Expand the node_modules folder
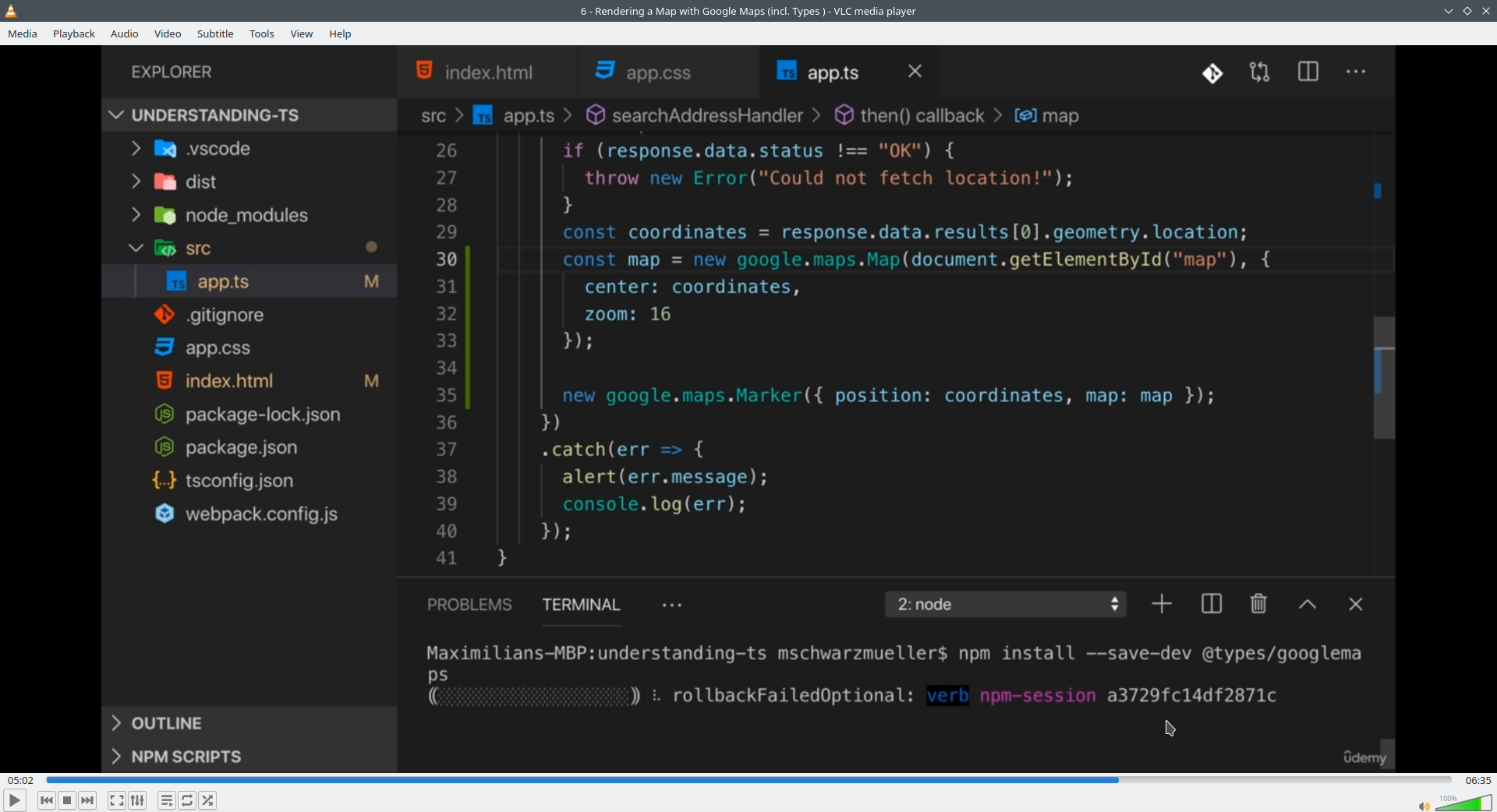 coord(246,215)
